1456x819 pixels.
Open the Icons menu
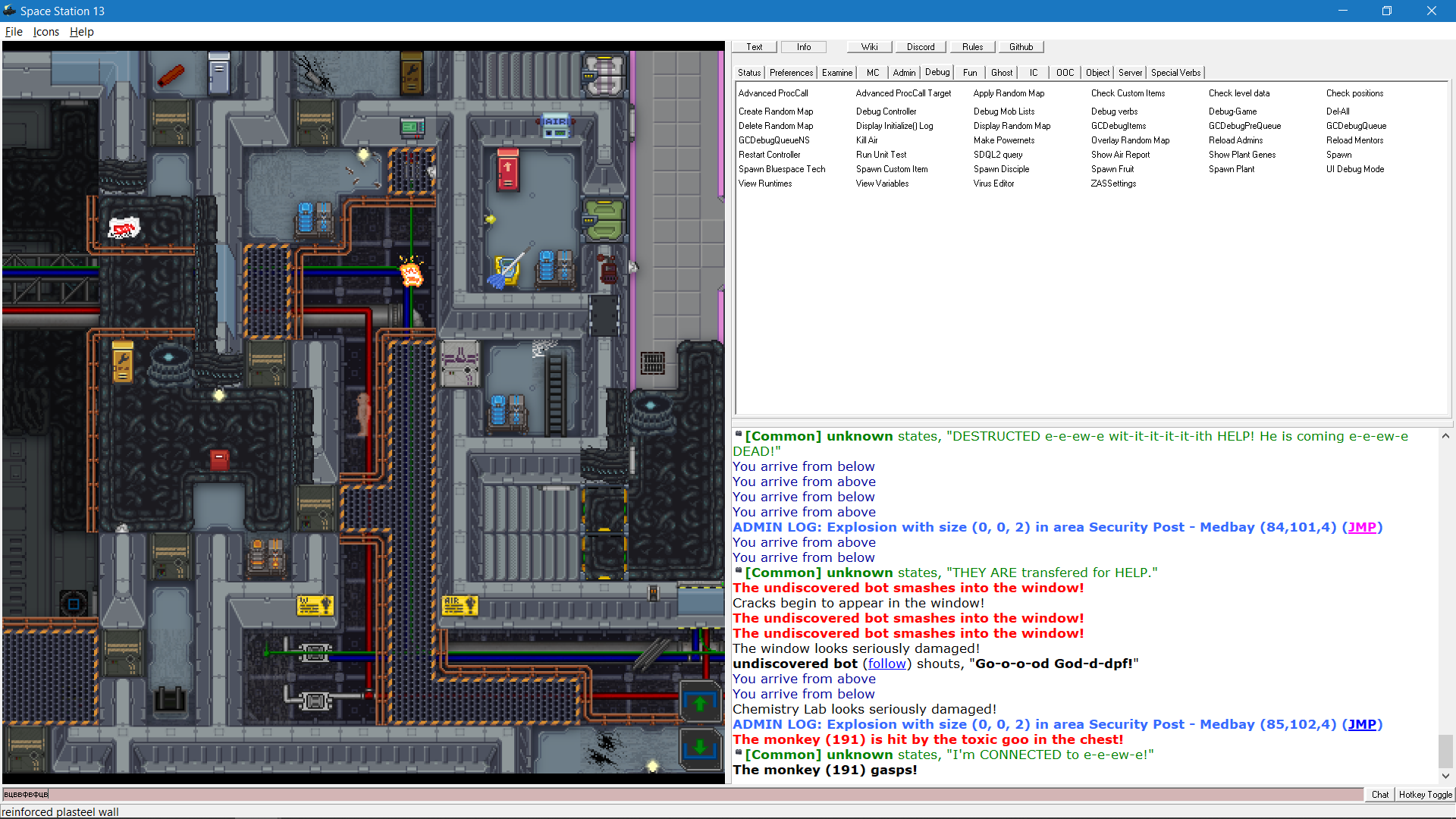(46, 32)
